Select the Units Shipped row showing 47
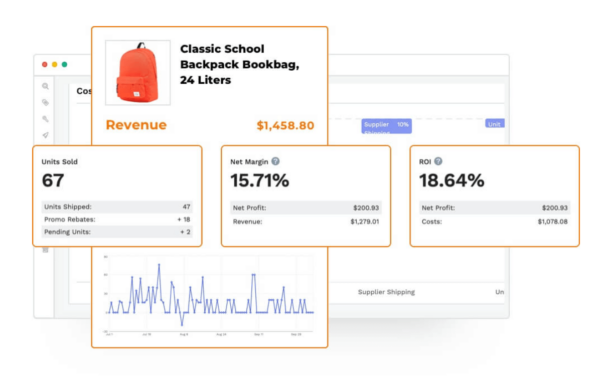This screenshot has width=600, height=388. click(x=117, y=207)
